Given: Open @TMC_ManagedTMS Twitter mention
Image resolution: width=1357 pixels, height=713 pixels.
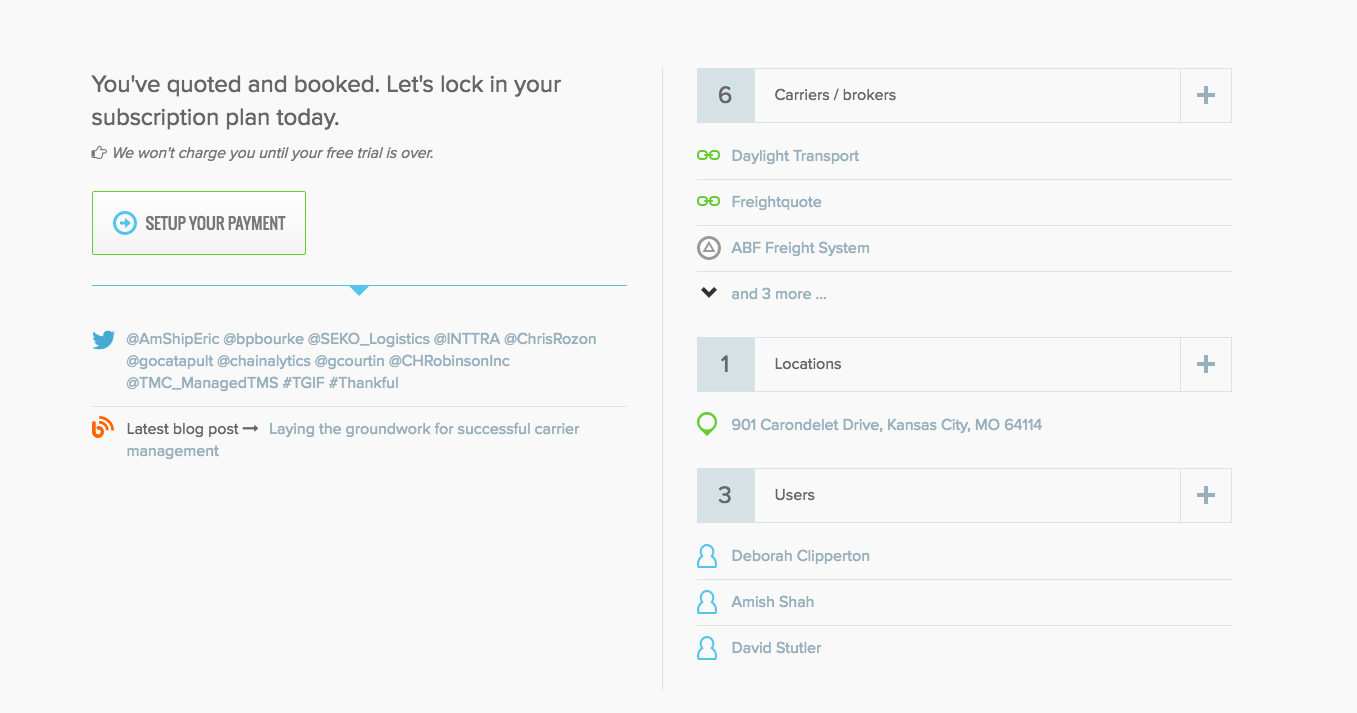Looking at the screenshot, I should tap(202, 383).
